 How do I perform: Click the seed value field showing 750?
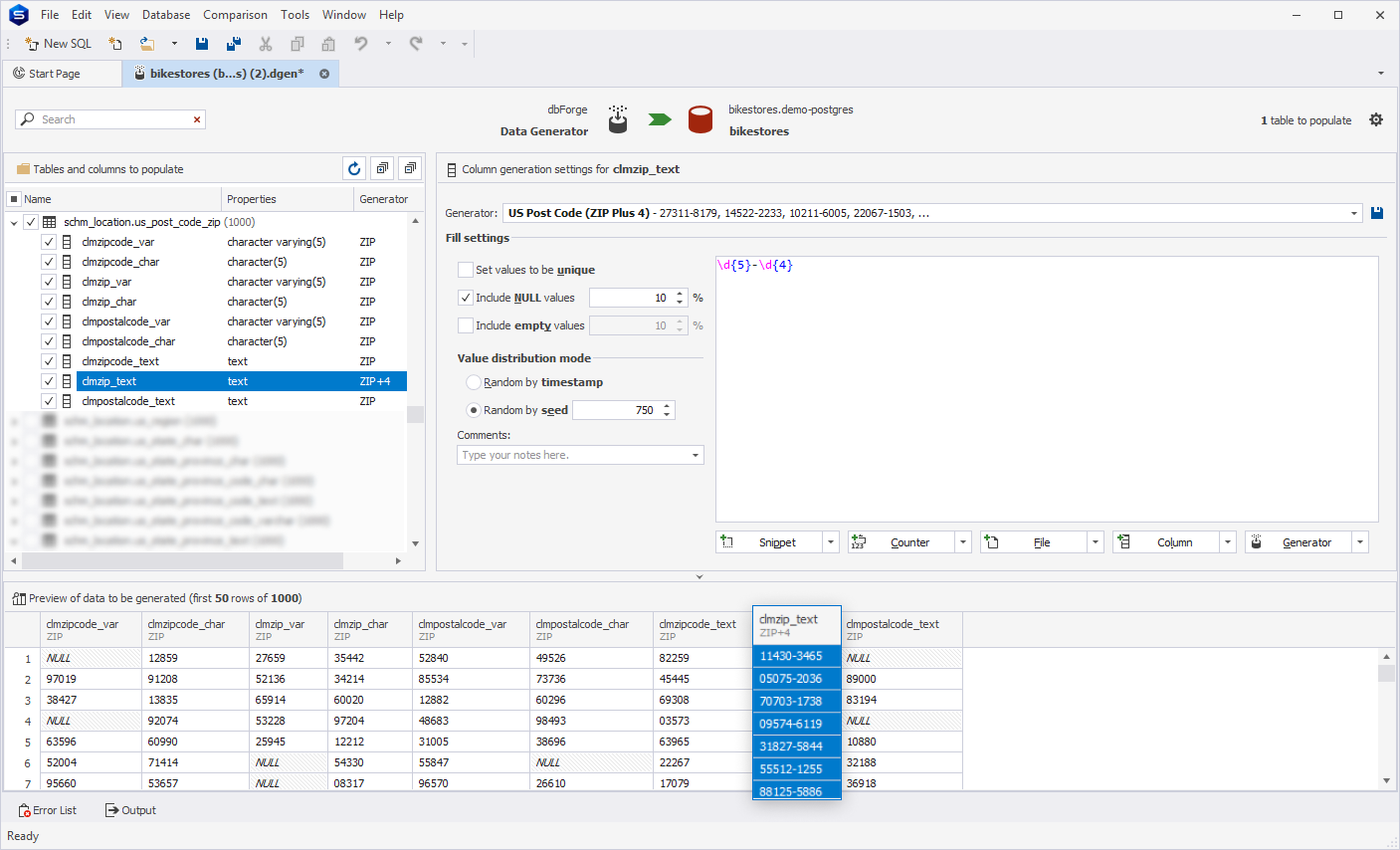(616, 410)
